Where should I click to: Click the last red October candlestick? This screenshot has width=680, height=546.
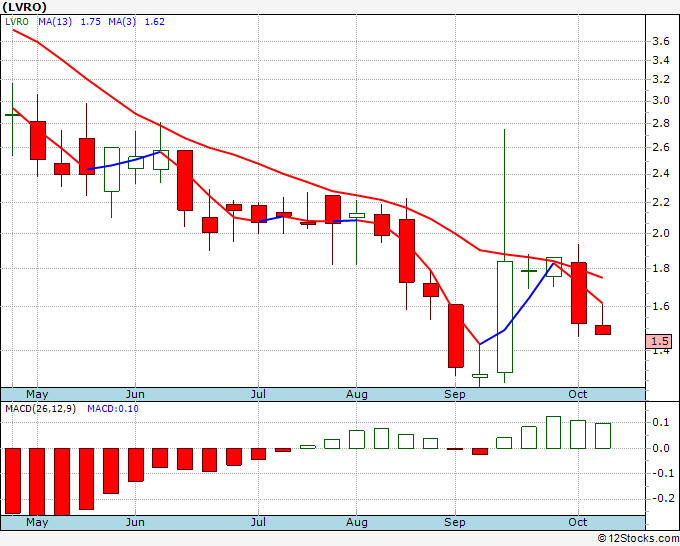(x=603, y=330)
